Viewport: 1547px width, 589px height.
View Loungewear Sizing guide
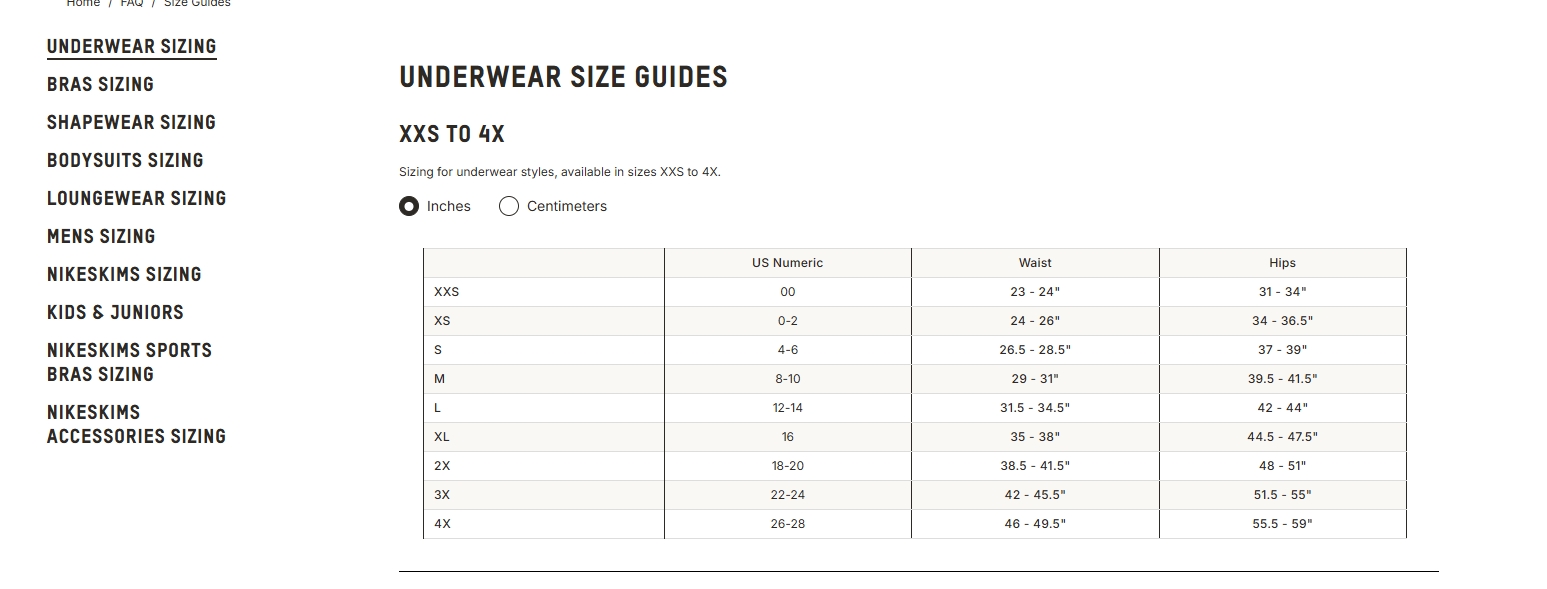tap(137, 199)
